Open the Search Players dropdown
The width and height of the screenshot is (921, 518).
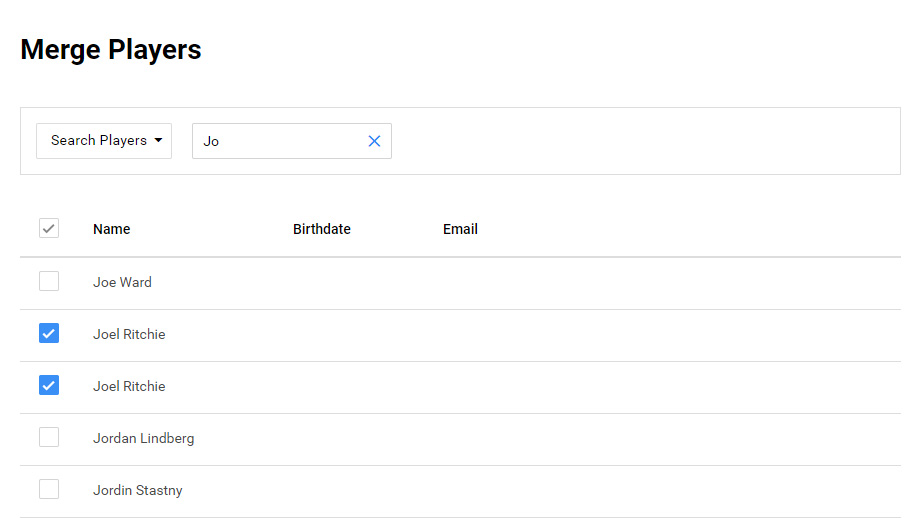(104, 141)
